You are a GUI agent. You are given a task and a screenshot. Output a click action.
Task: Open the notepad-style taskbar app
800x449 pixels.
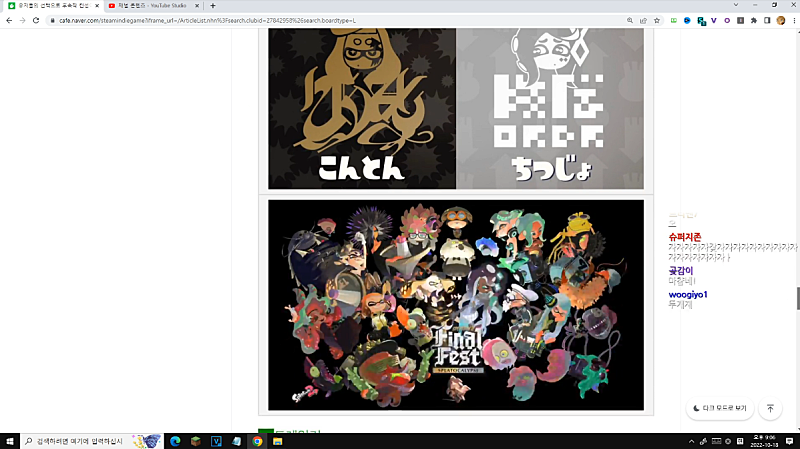click(237, 441)
